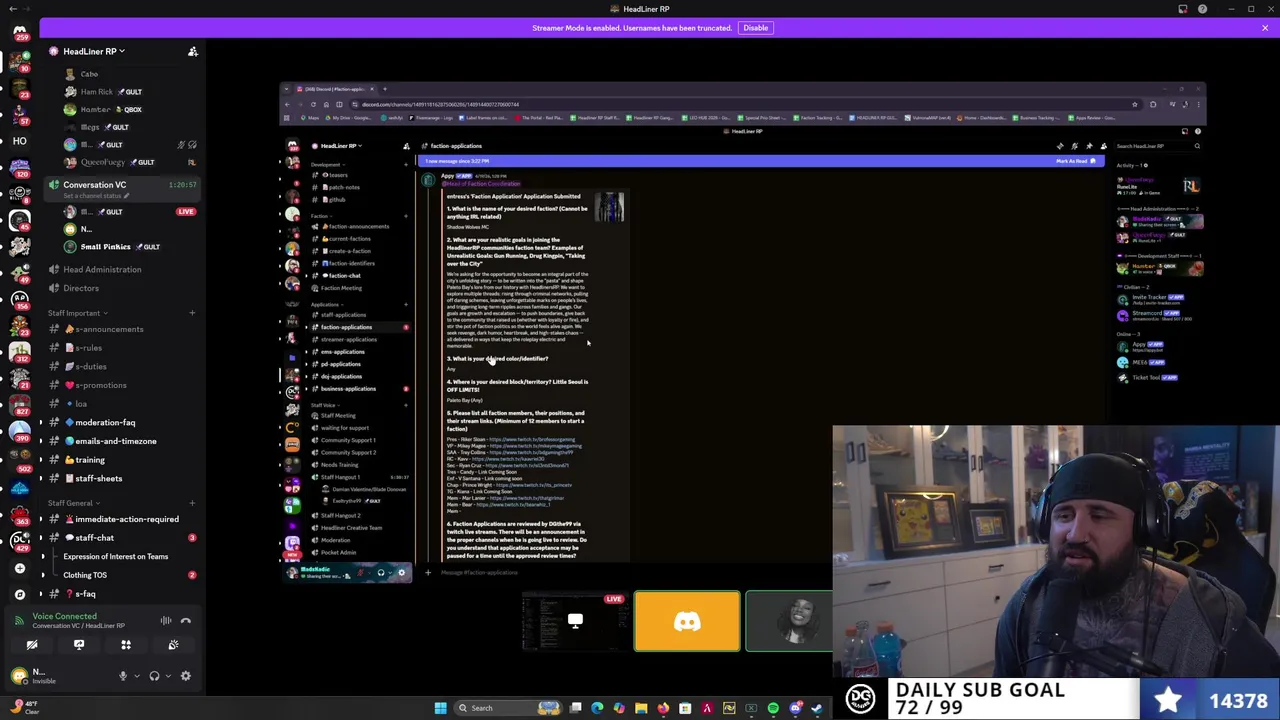Screen dimensions: 1280x720
Task: Open the server icon with the 363 badge
Action: pos(19,516)
